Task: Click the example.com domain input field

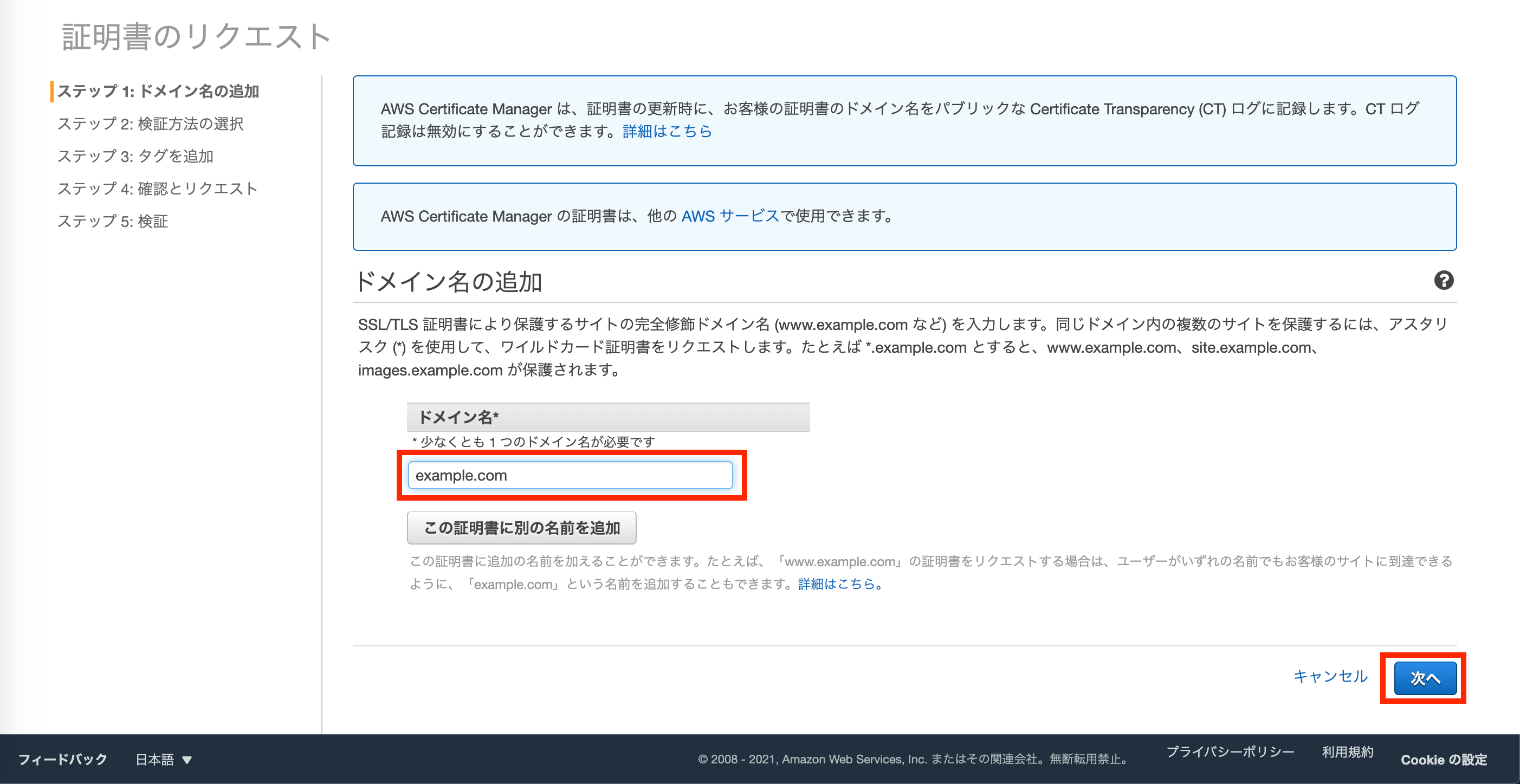Action: 570,475
